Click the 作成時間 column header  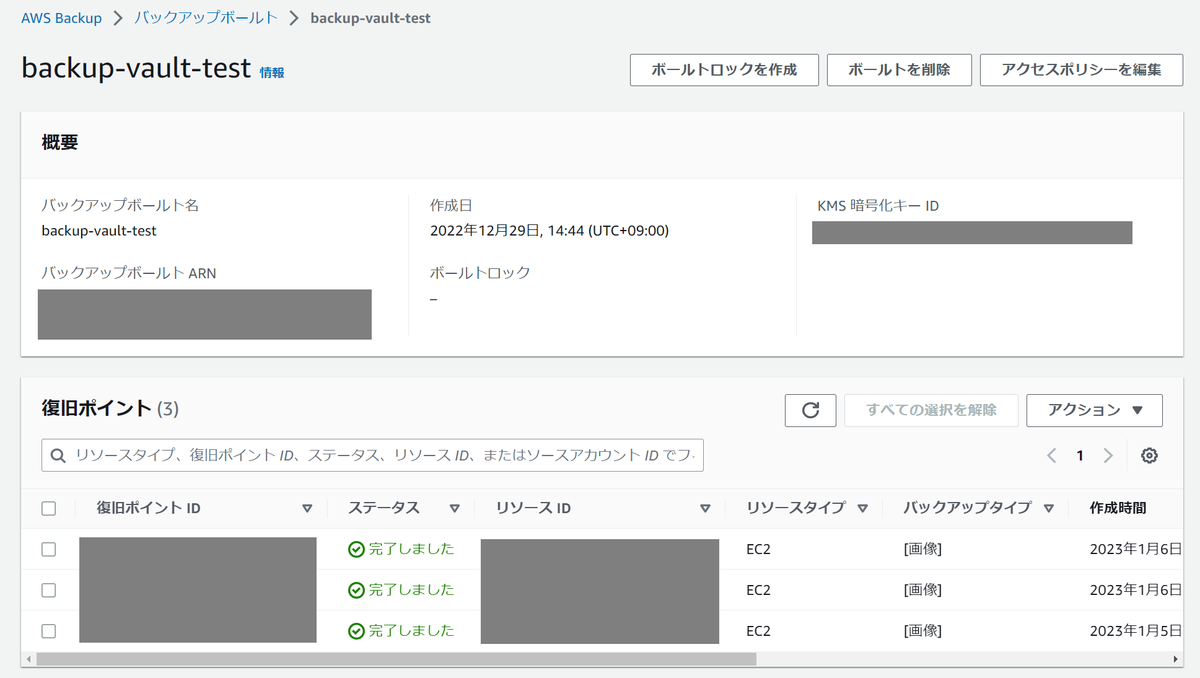tap(1118, 509)
